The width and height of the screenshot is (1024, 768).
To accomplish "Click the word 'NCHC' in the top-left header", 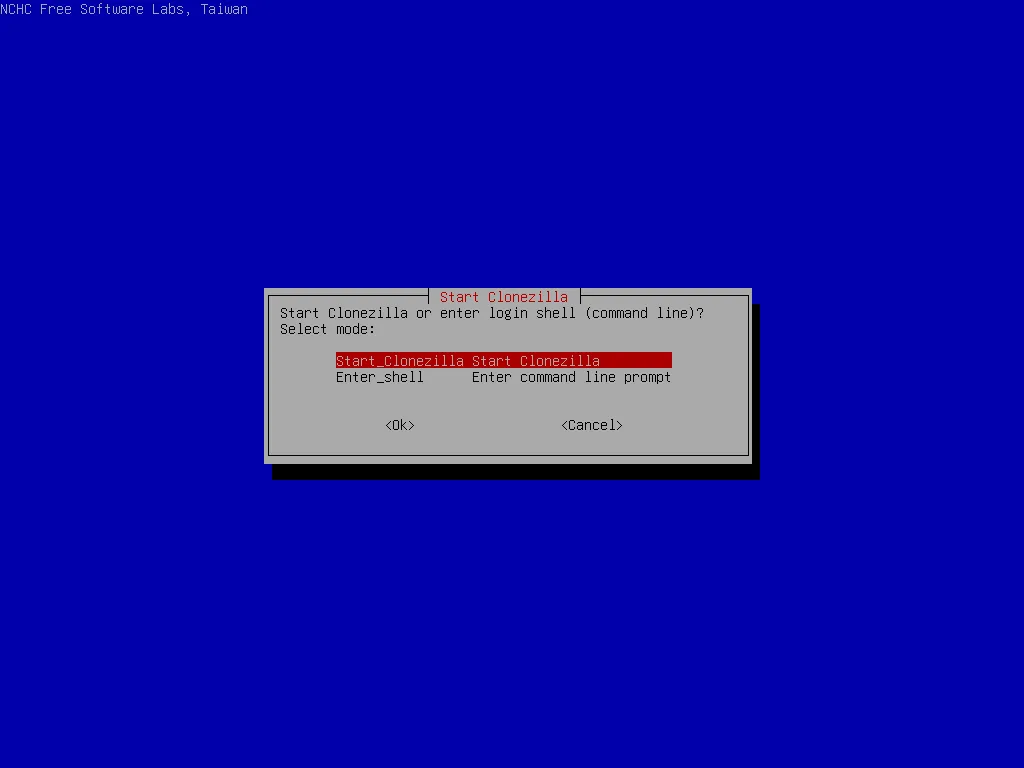I will 16,9.
